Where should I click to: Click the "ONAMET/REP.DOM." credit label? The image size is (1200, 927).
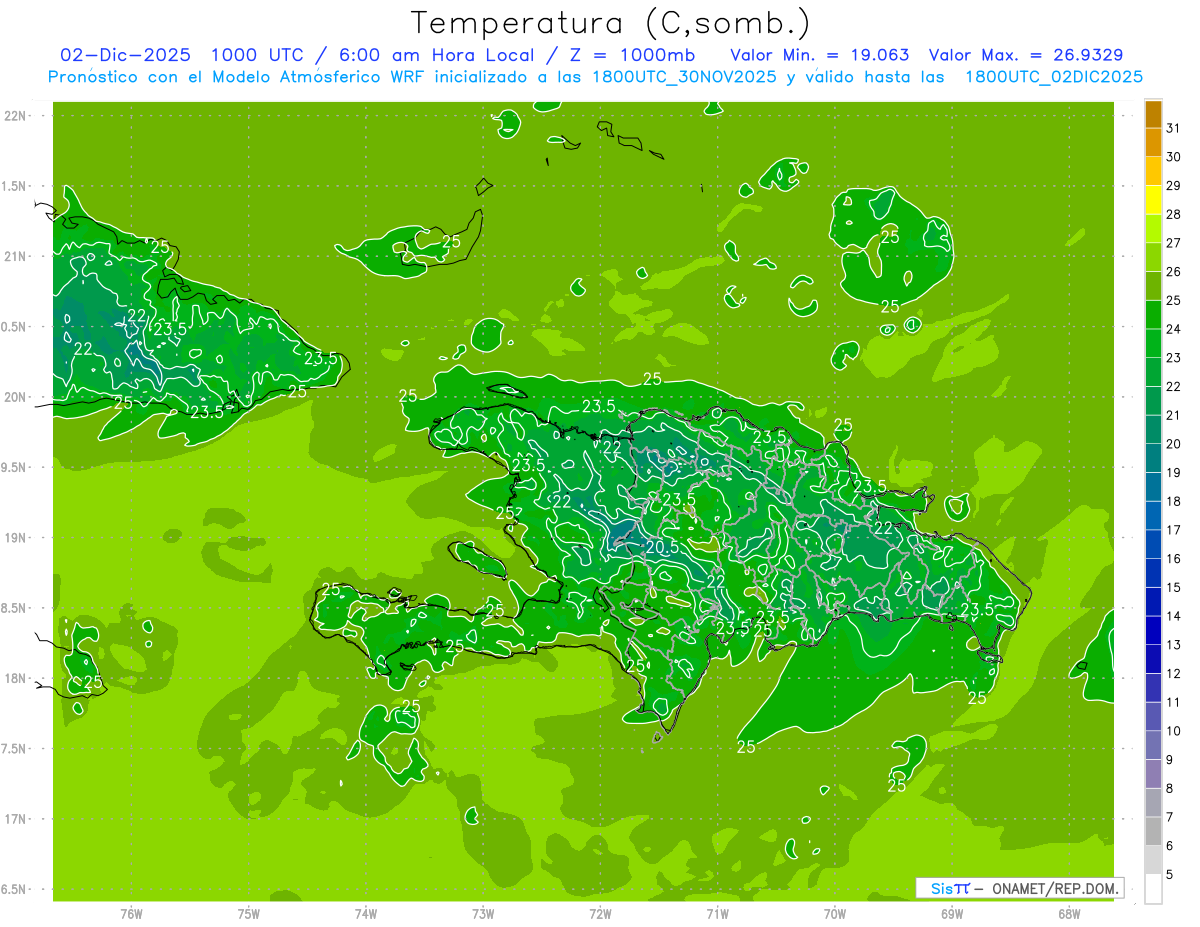(1053, 888)
